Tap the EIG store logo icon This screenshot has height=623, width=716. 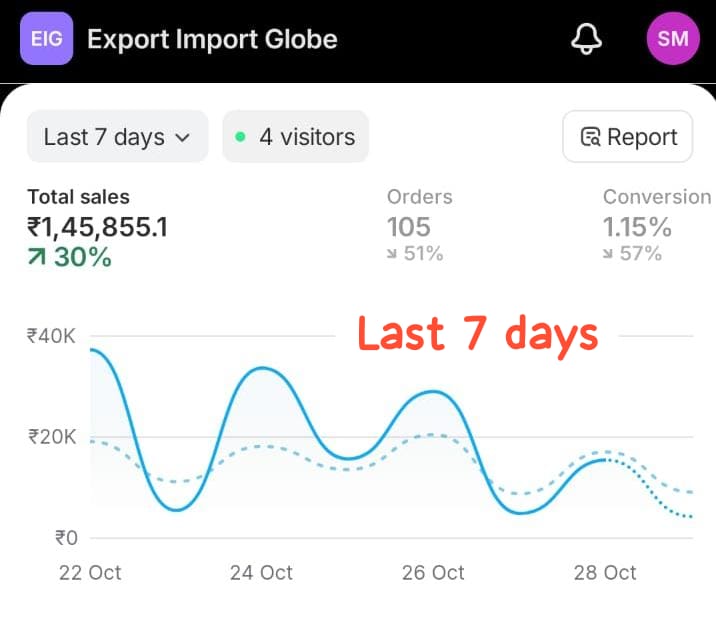tap(46, 39)
